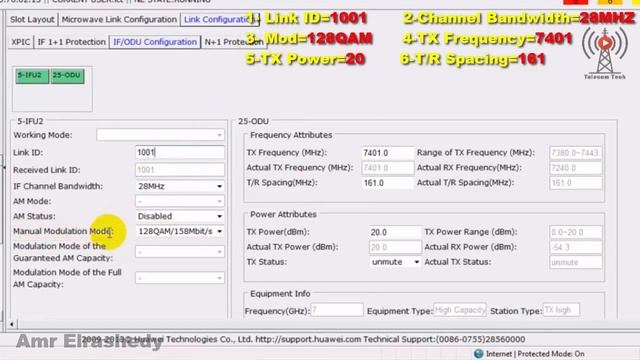Select the 5-IFU2 board icon

pyautogui.click(x=32, y=76)
